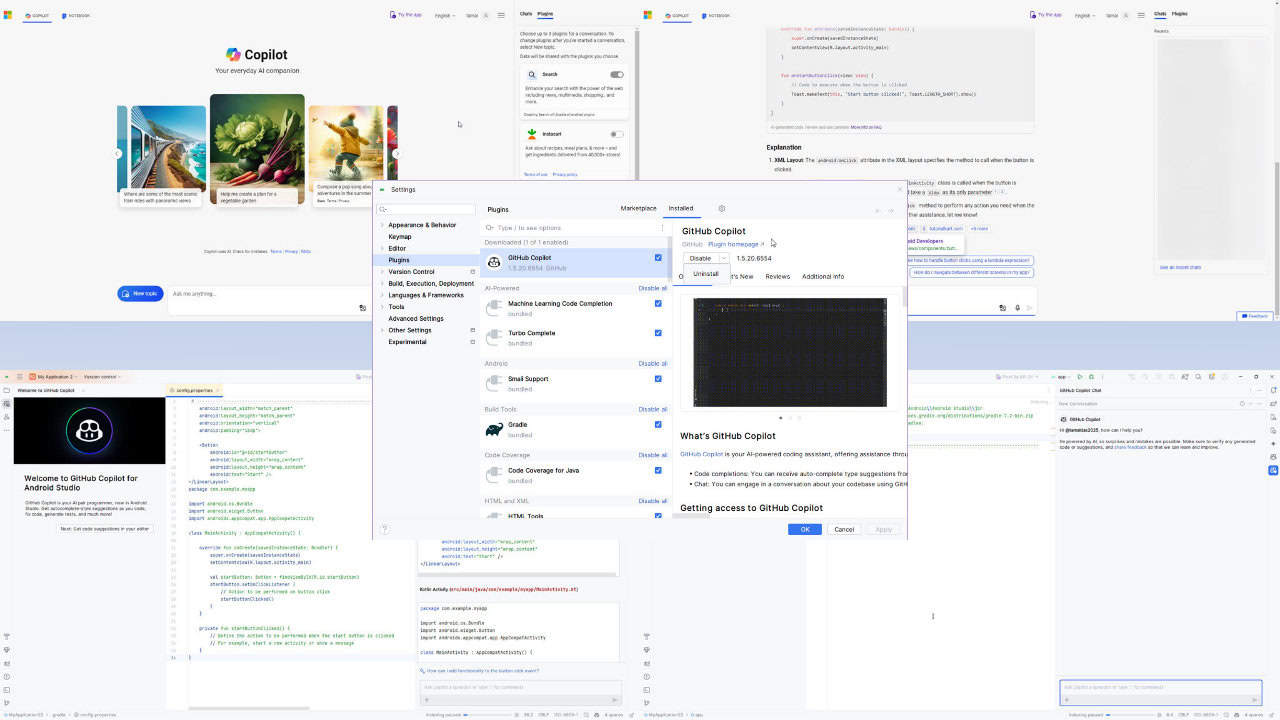
Task: Uncheck Machine Learning Code Completion checkbox
Action: (x=658, y=303)
